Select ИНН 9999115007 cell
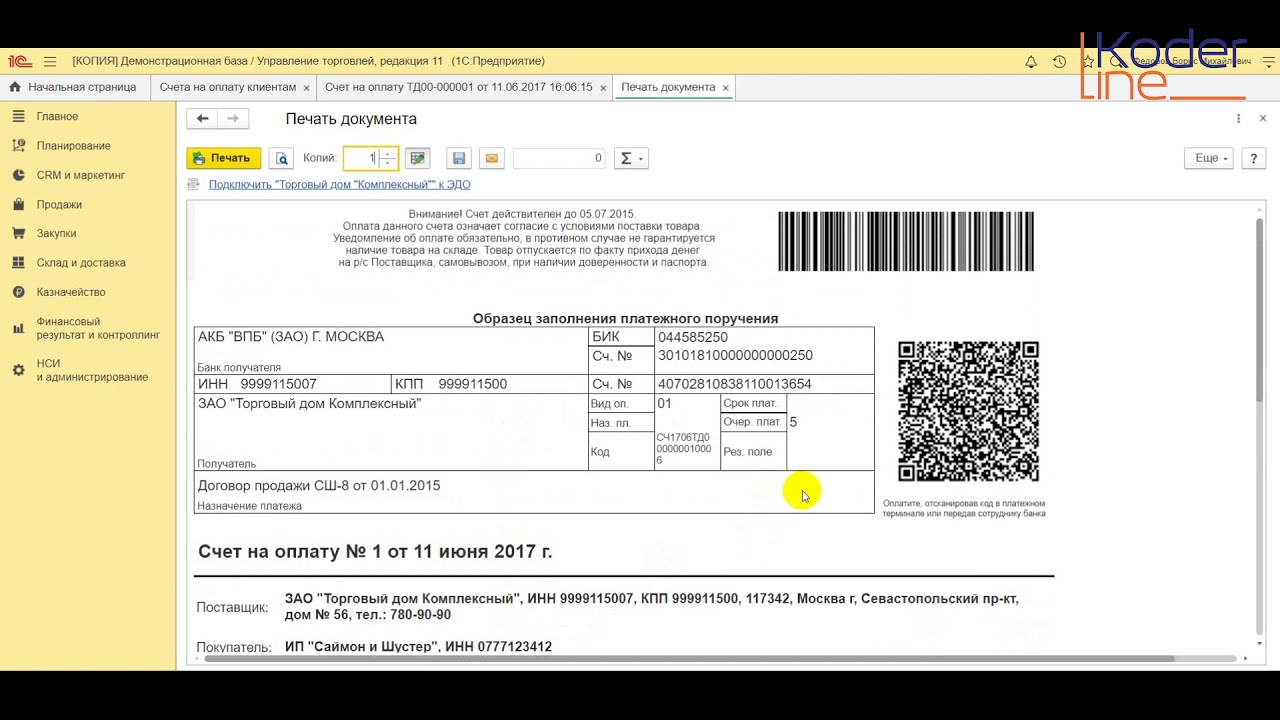This screenshot has height=720, width=1280. coord(292,384)
